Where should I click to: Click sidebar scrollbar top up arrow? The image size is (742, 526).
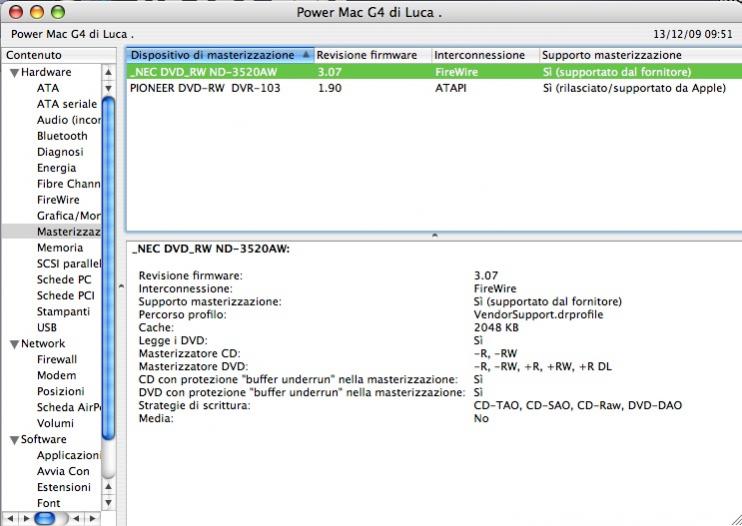coord(108,72)
